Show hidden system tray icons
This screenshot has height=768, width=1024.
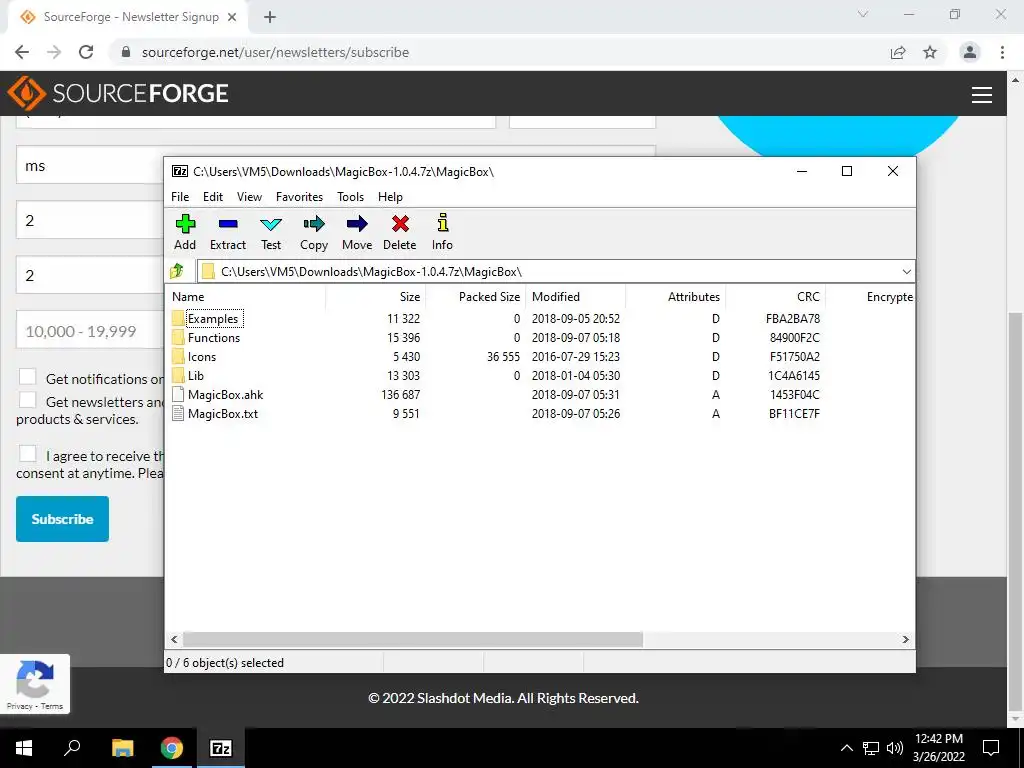tap(846, 748)
